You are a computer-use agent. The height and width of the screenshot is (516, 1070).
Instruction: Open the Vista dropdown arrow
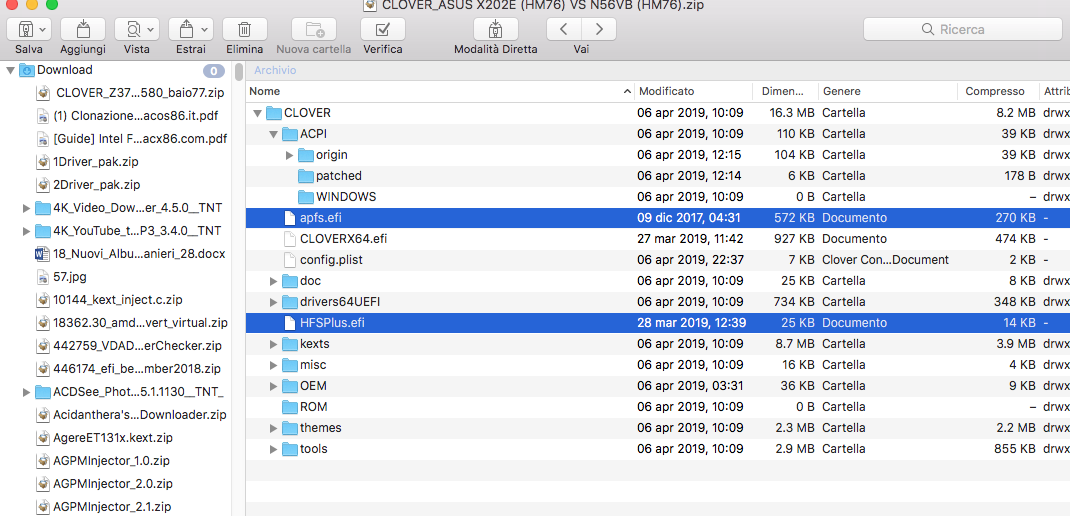point(150,30)
